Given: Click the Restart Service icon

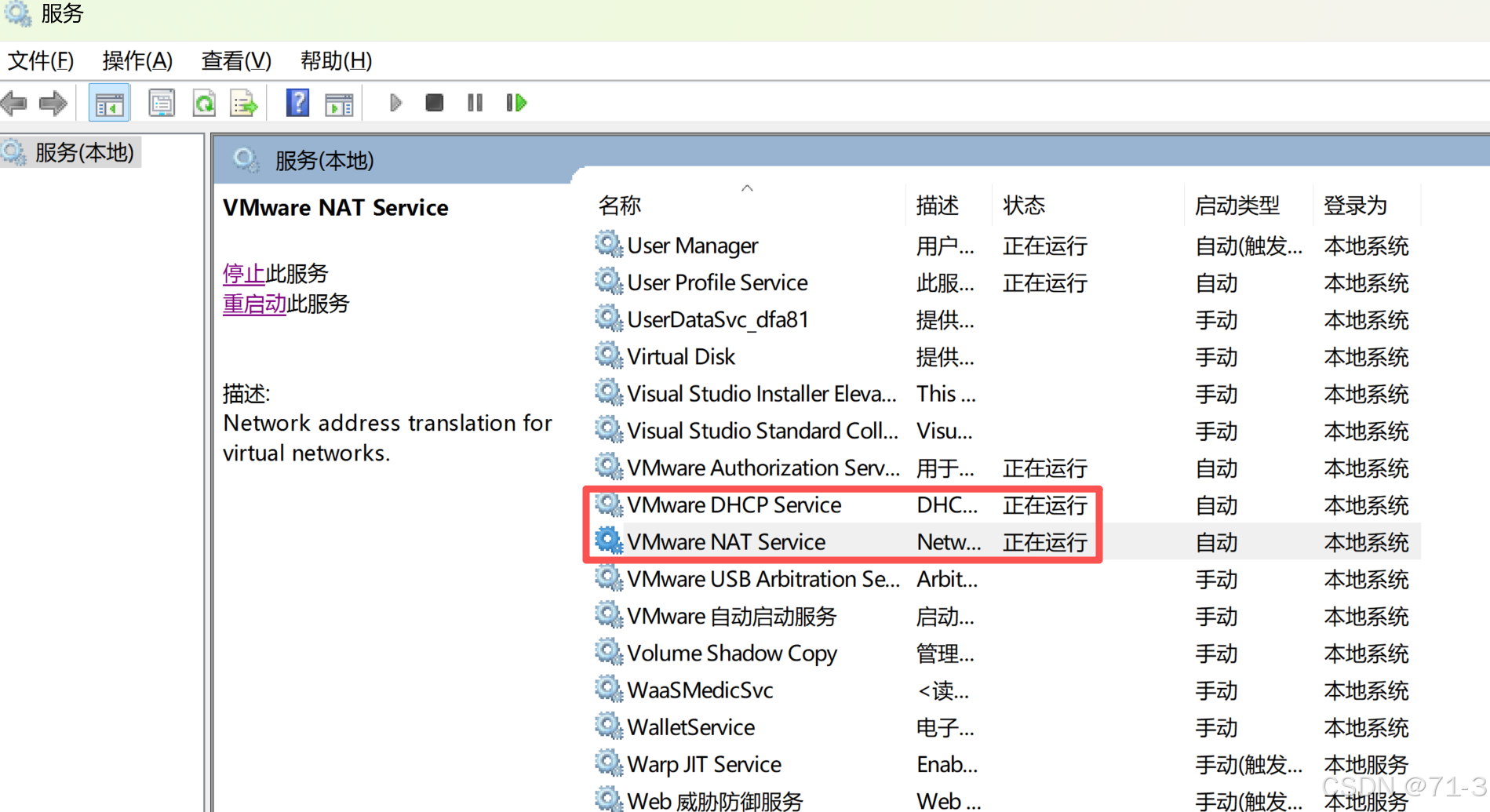Looking at the screenshot, I should click(516, 103).
